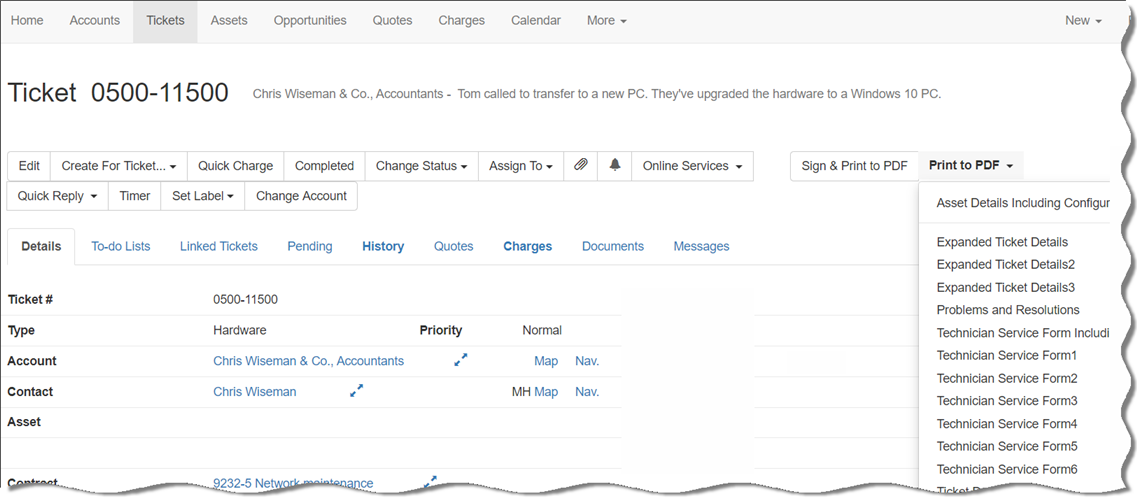Click the bell notification icon

click(x=615, y=166)
